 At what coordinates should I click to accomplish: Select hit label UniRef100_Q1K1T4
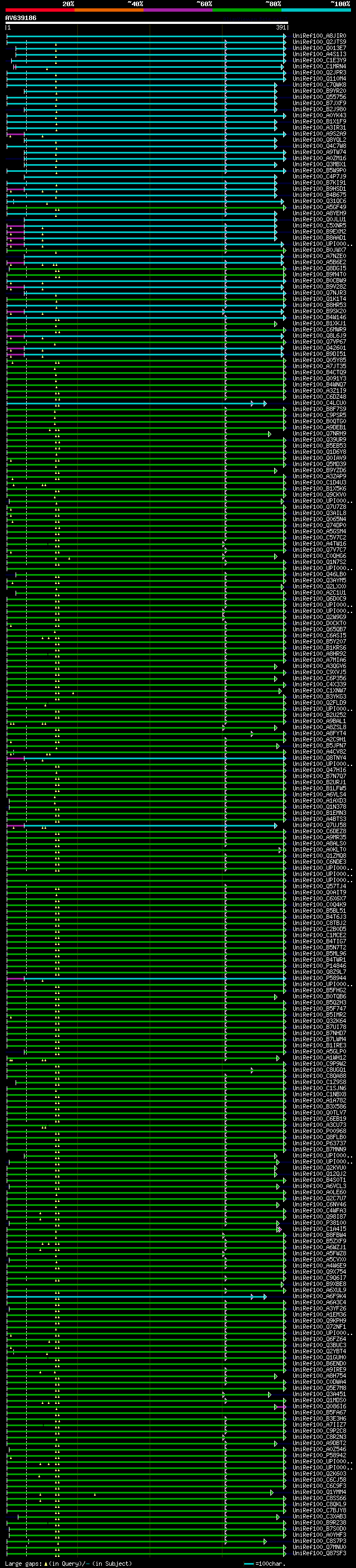(319, 299)
